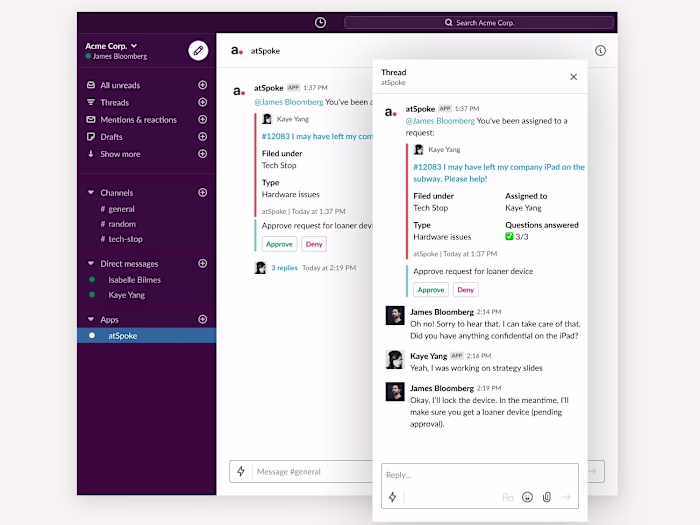Image resolution: width=700 pixels, height=525 pixels.
Task: Click lightning shortcuts icon in thread reply box
Action: (x=392, y=497)
